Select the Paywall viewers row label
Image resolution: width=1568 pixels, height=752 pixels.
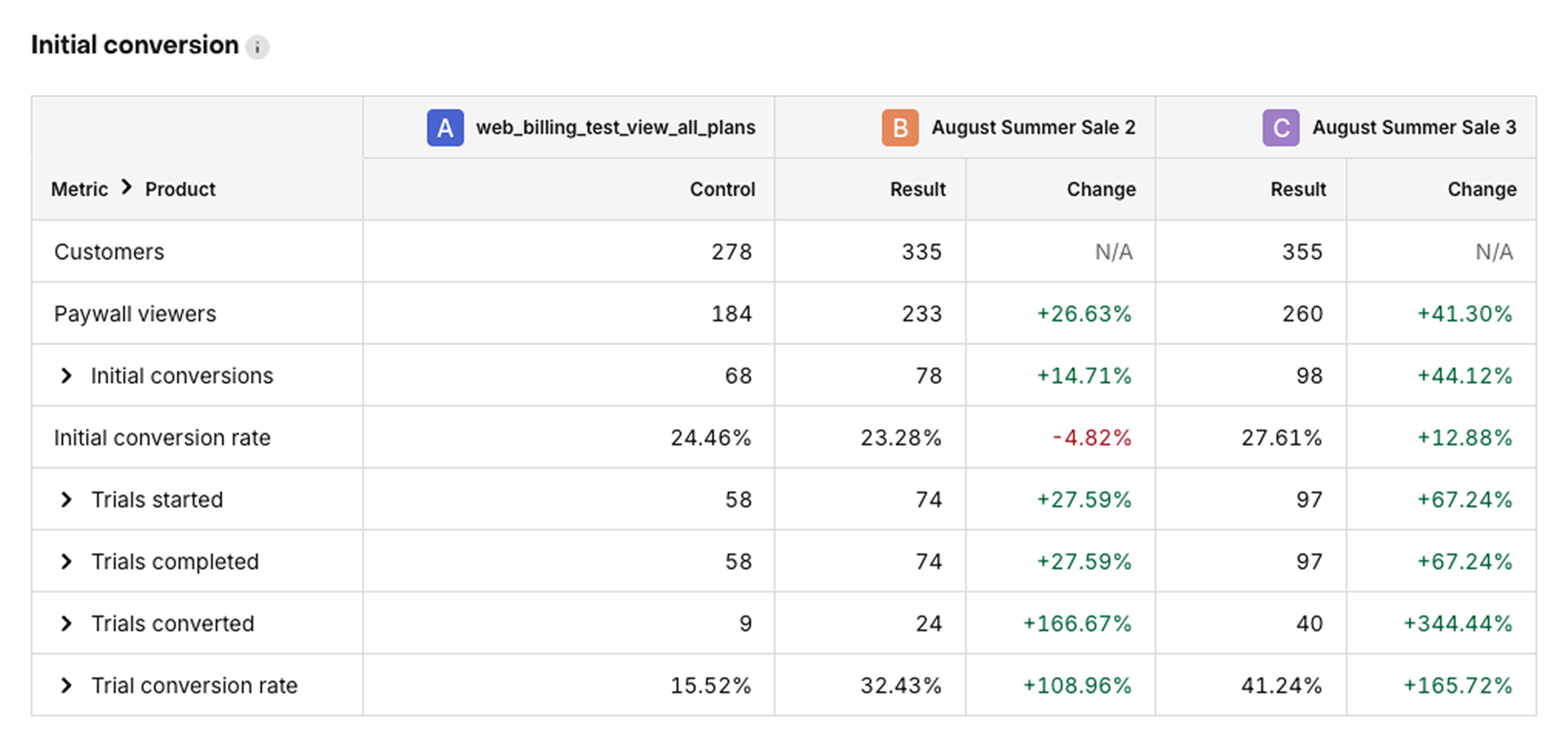(x=135, y=314)
